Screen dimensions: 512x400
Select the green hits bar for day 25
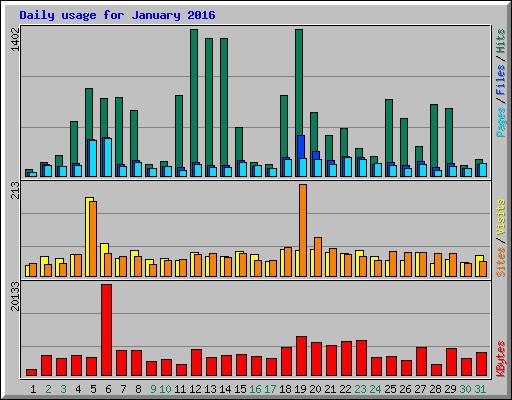coord(389,131)
